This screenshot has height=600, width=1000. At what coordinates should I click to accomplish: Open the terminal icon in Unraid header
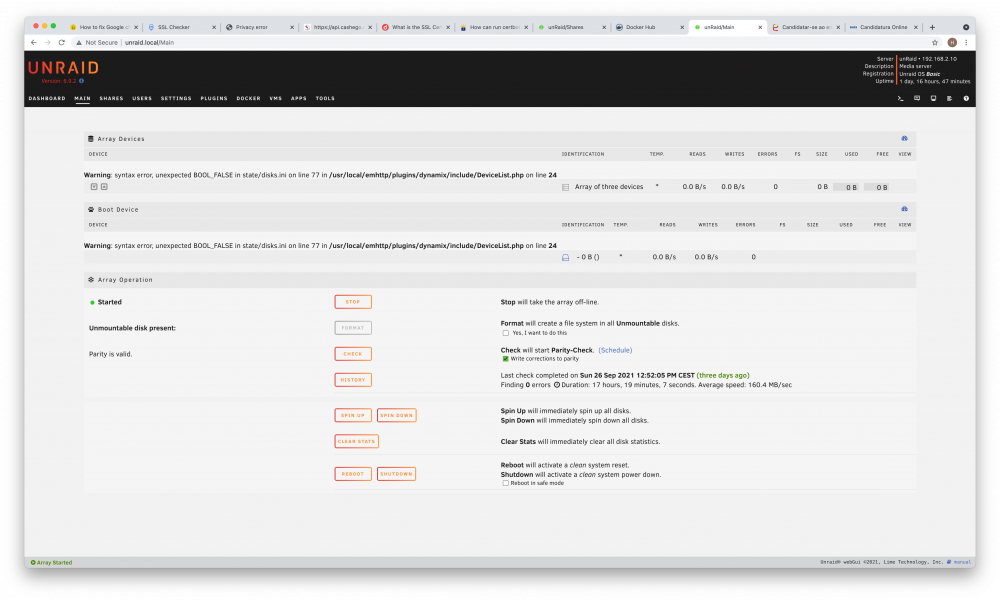pyautogui.click(x=901, y=98)
